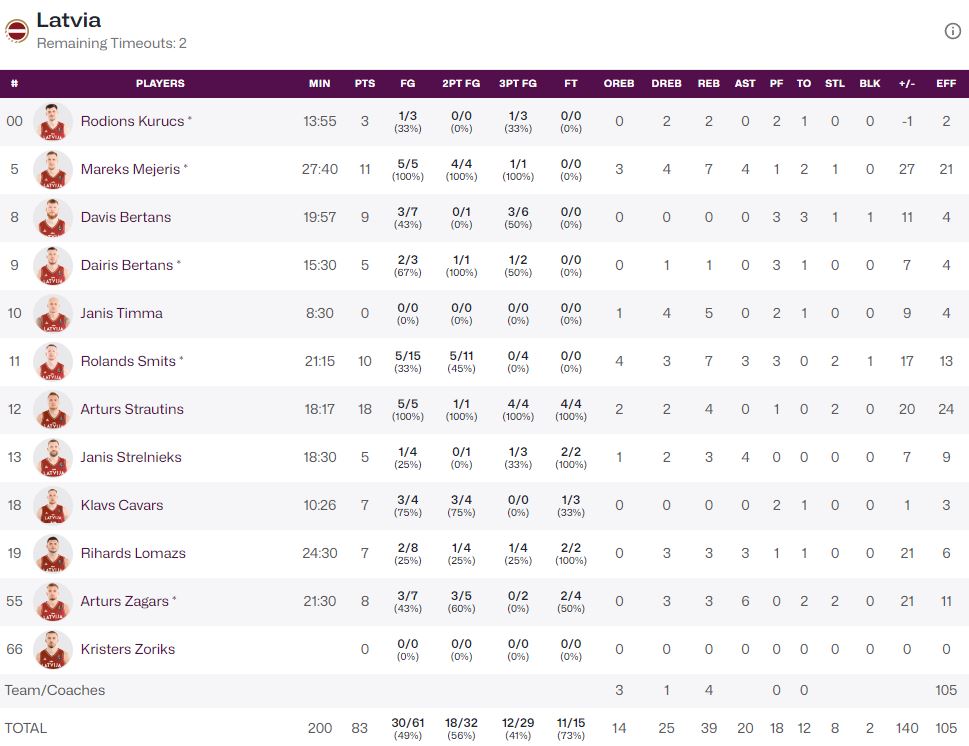This screenshot has width=969, height=746.
Task: Click Dairis Bertans player name
Action: 126,265
